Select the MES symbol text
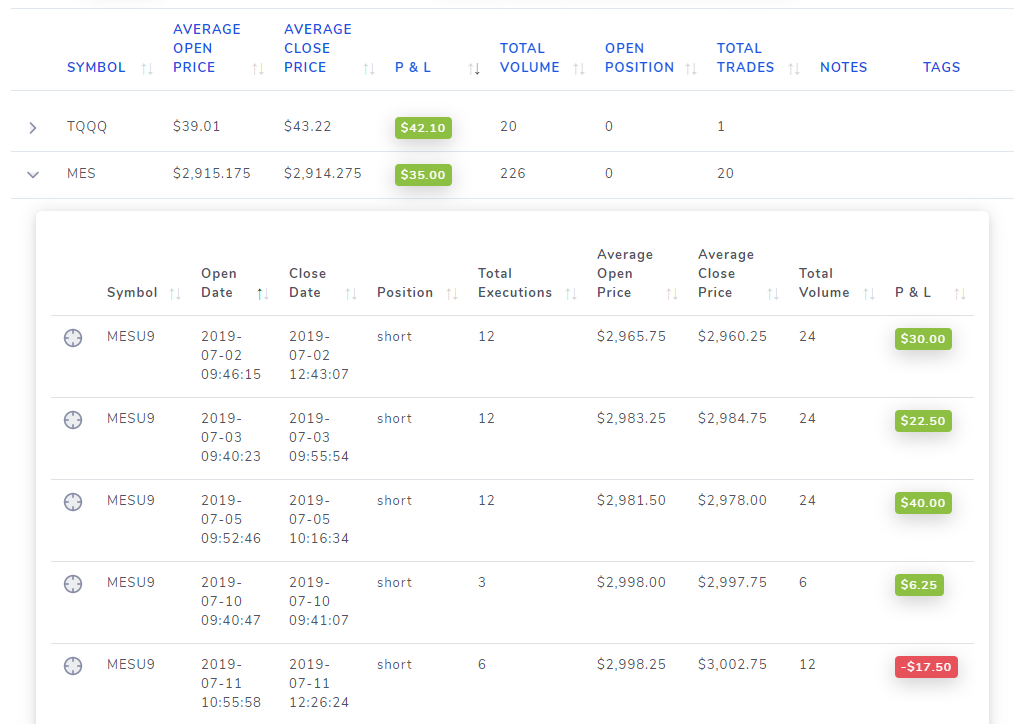 [81, 174]
